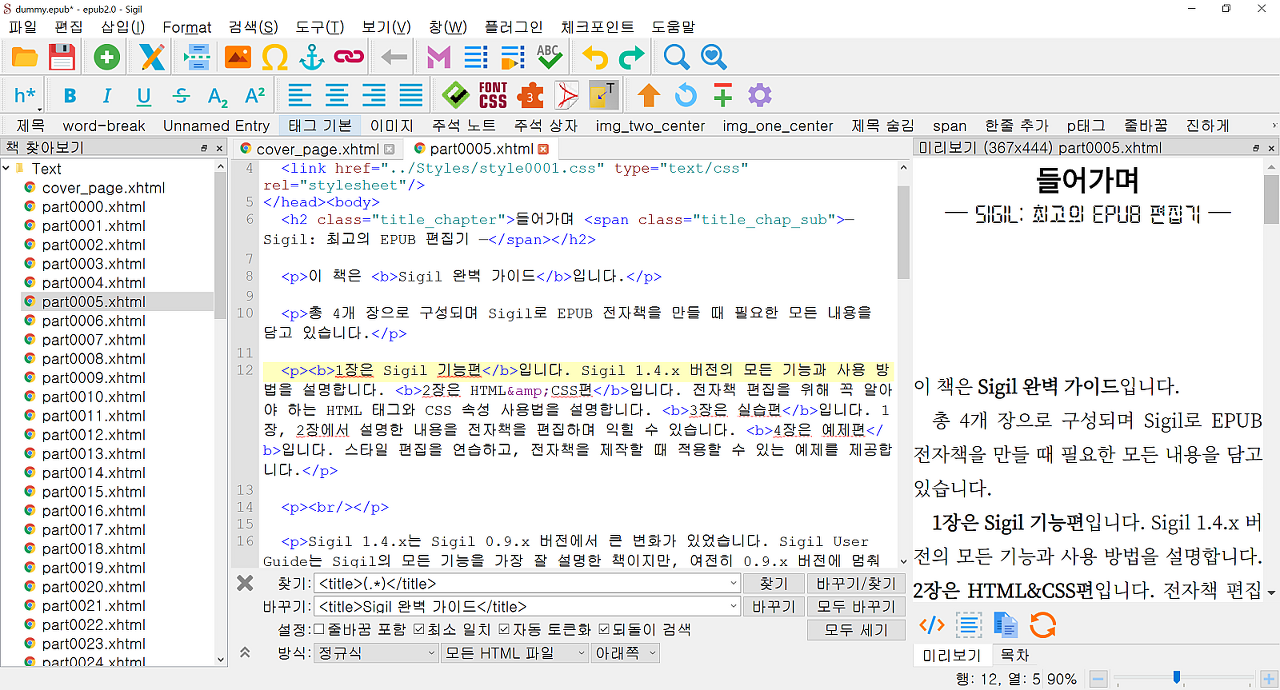The height and width of the screenshot is (690, 1280).
Task: Click the split-at-cursor toolbar icon
Action: 197,57
